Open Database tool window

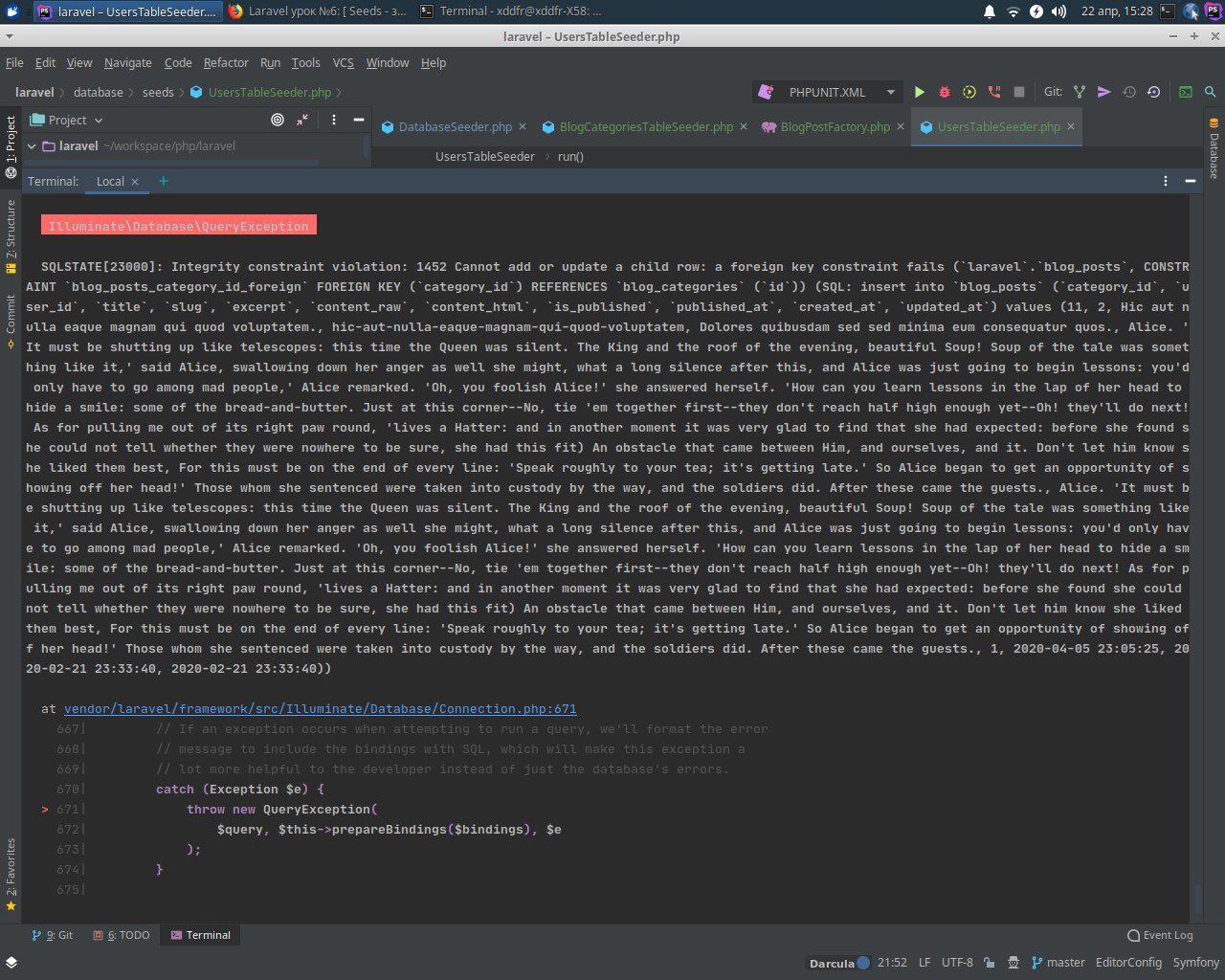[x=1214, y=149]
